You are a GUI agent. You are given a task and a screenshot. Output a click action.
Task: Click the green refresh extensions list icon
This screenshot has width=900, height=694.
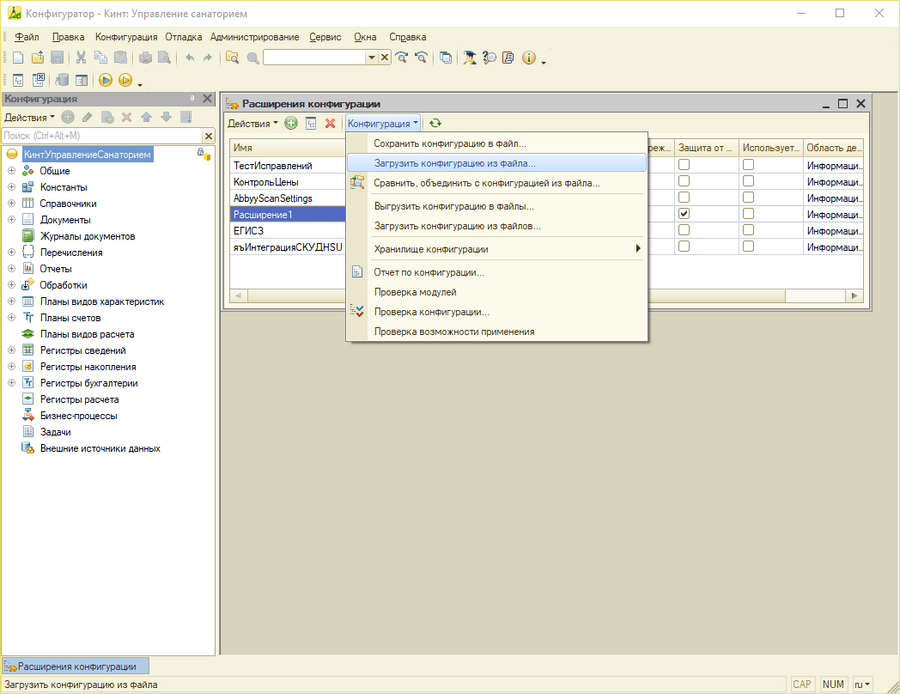[435, 123]
